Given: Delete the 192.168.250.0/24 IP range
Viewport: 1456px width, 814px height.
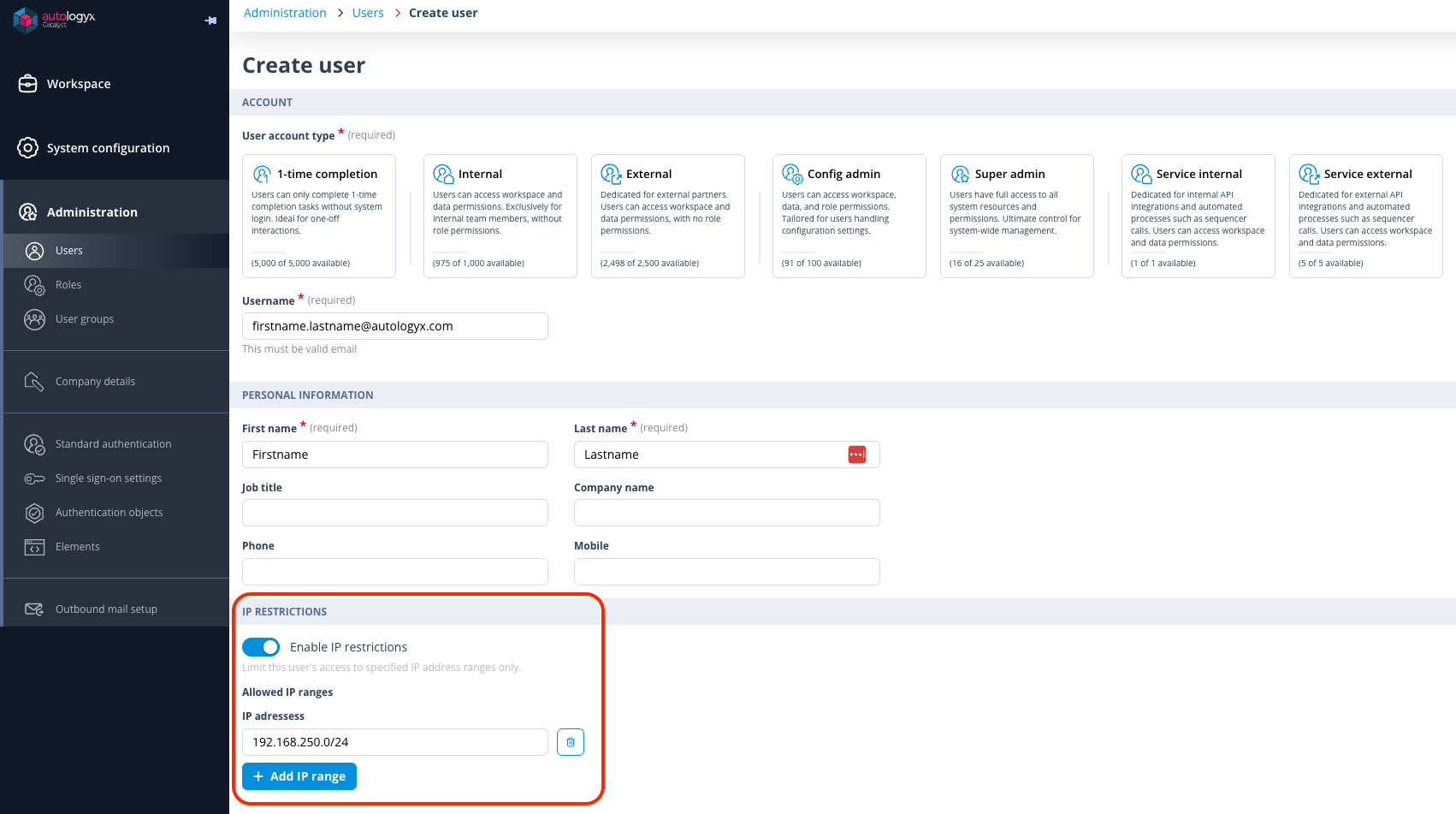Looking at the screenshot, I should tap(571, 742).
